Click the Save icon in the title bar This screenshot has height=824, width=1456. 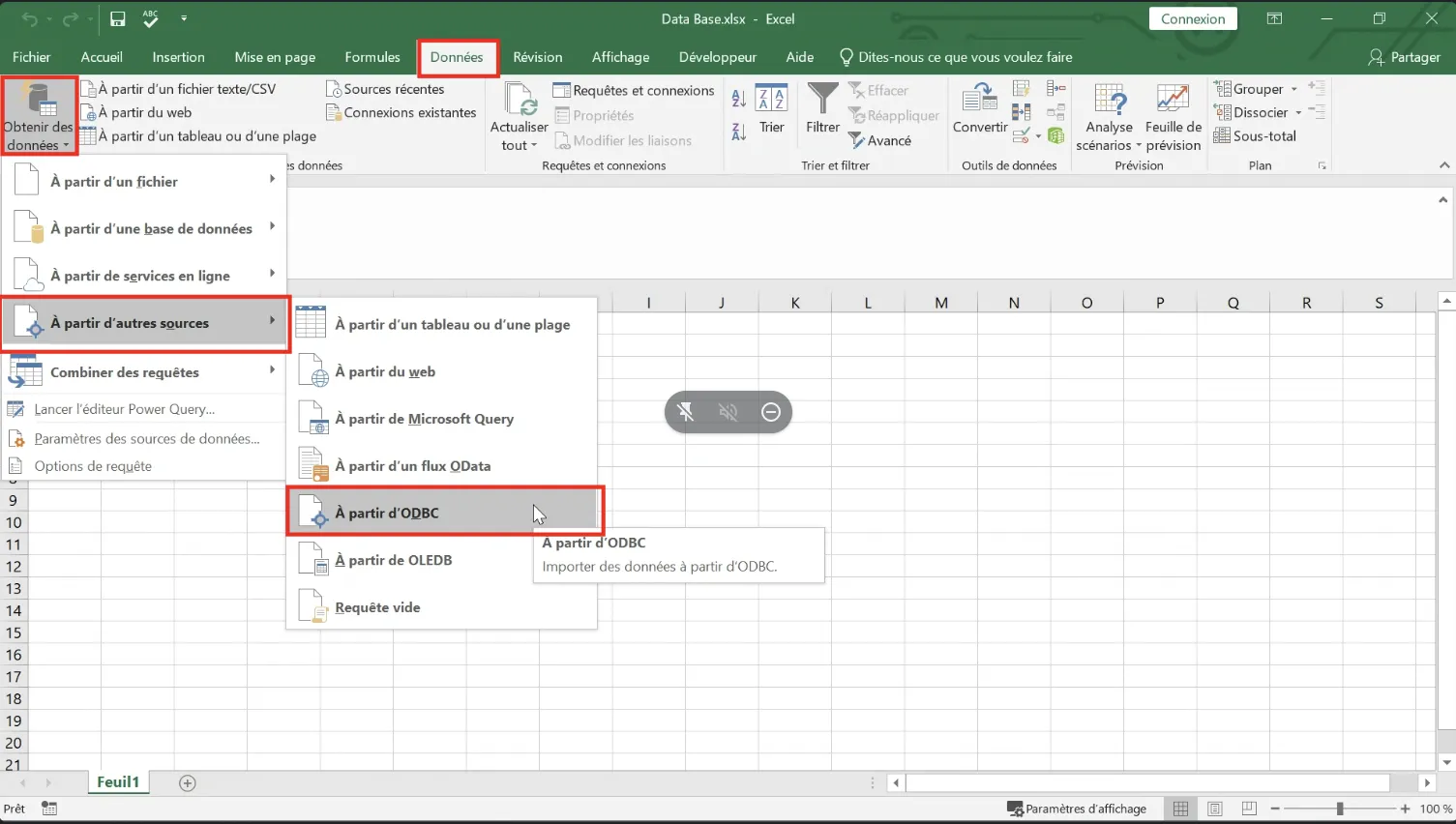pos(117,18)
